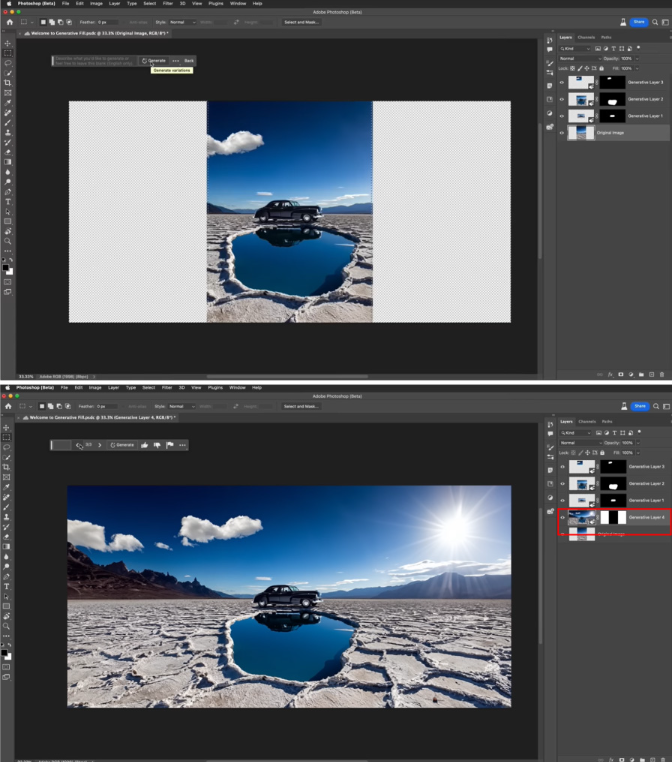
Task: Choose 'Add to selection' icon in top options bar
Action: coord(52,22)
